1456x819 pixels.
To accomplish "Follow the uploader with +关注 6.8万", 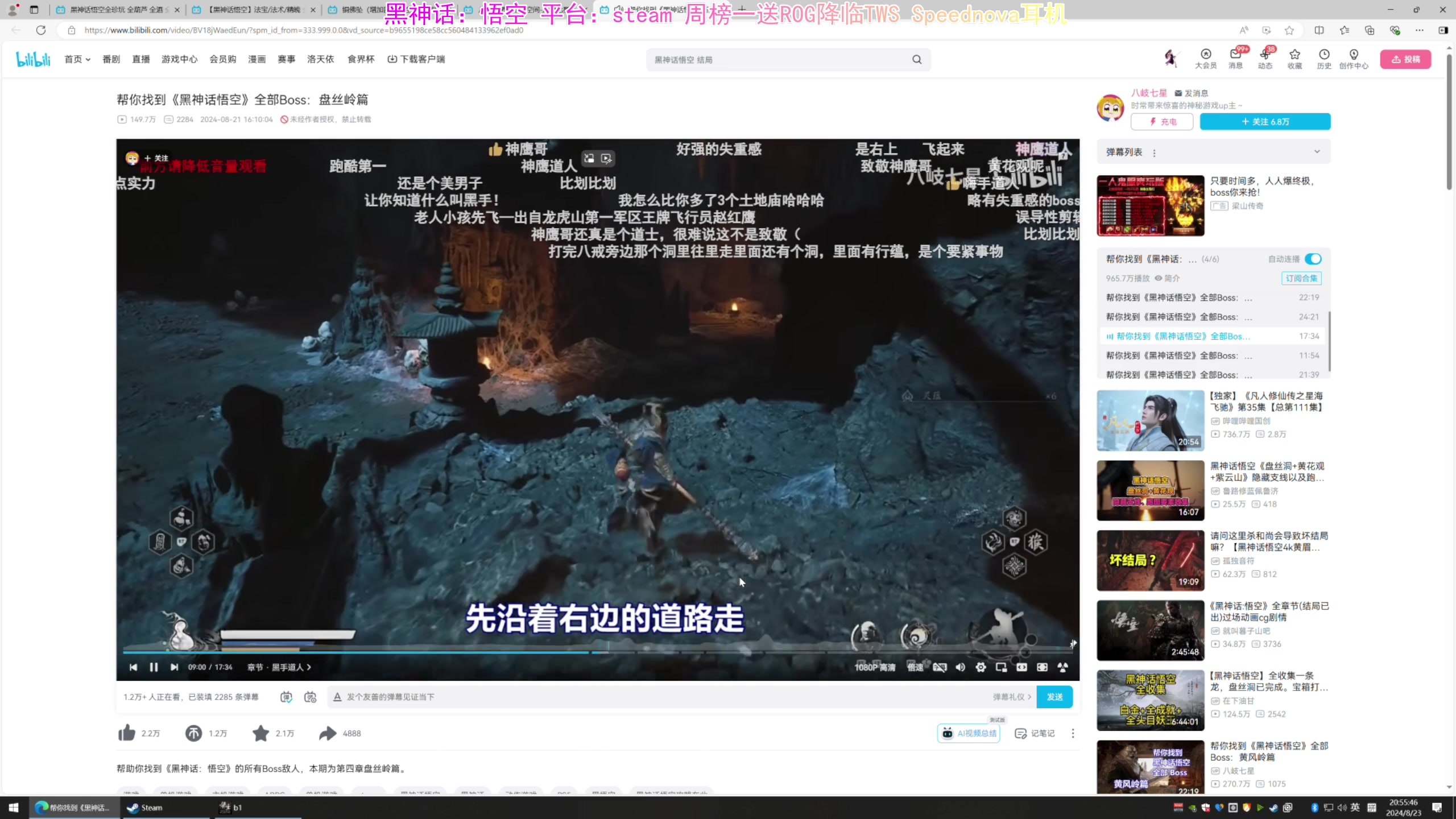I will (1265, 122).
